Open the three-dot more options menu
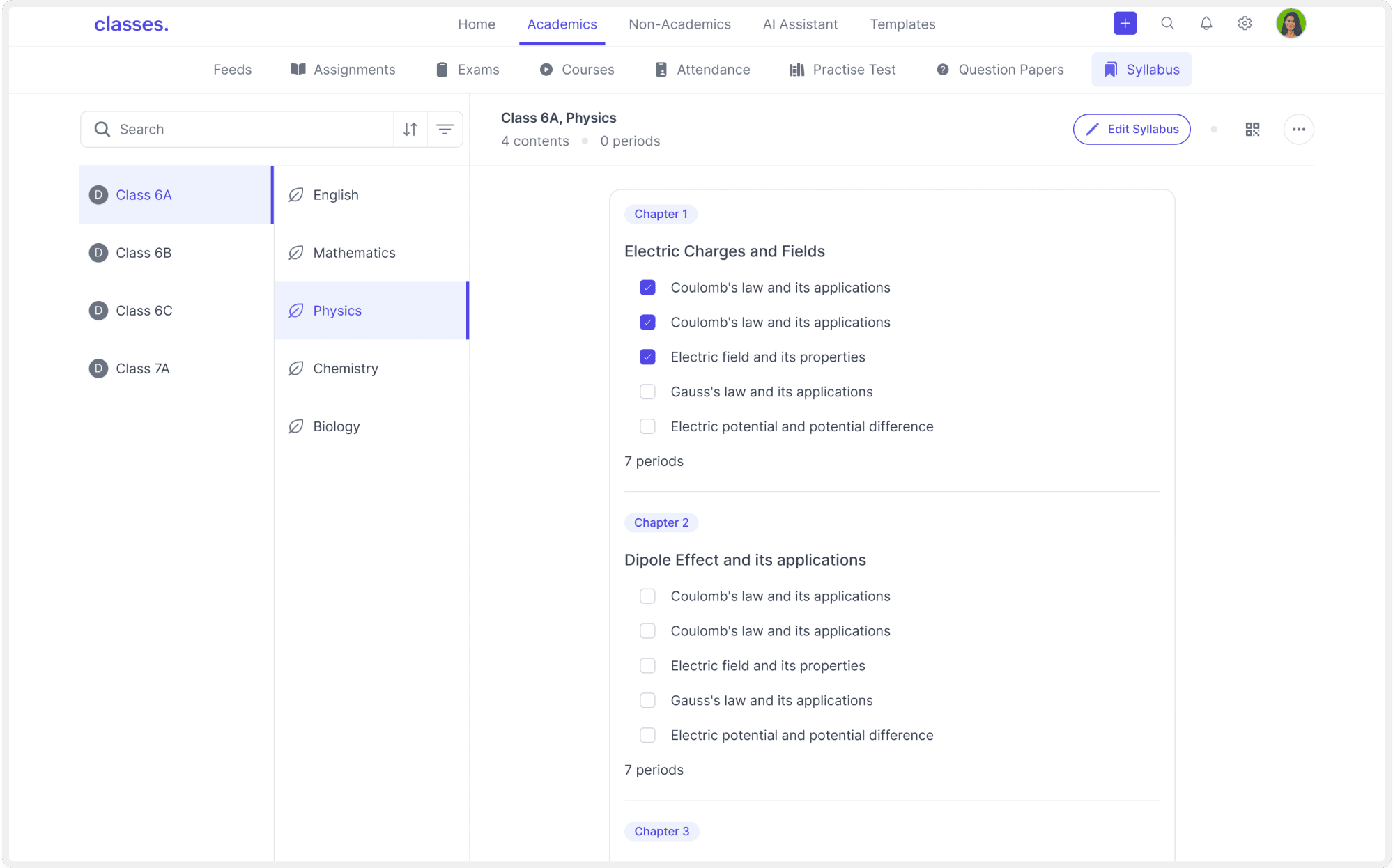The image size is (1393, 868). click(1298, 130)
